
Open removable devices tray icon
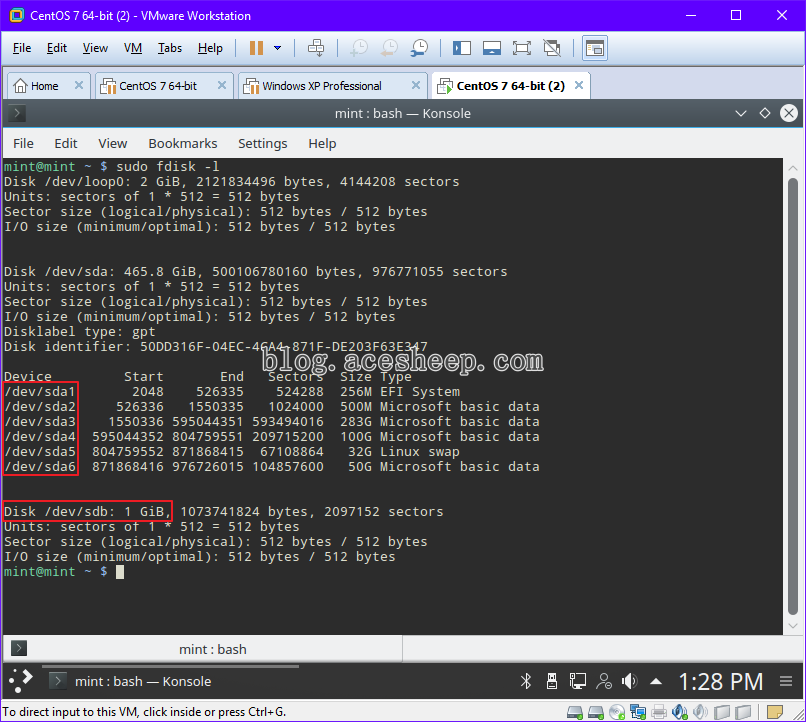[552, 681]
